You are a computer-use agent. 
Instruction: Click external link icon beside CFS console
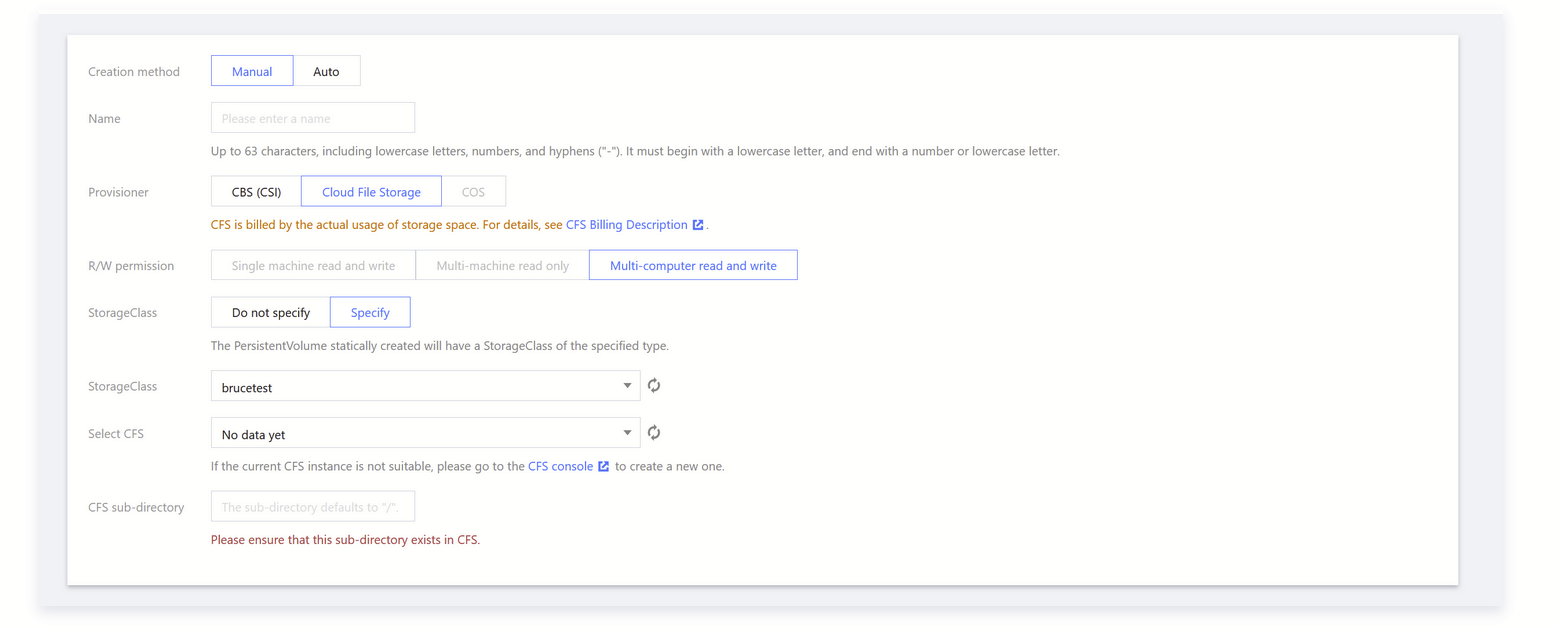[604, 466]
